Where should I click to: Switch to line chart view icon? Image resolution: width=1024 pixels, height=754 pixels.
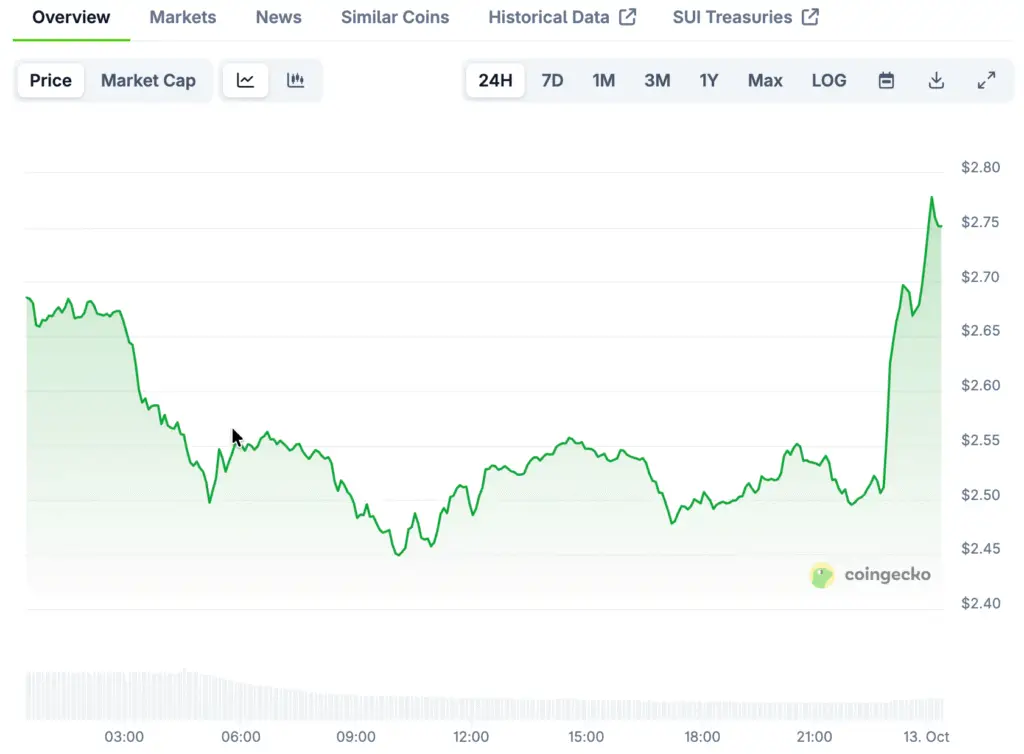[x=245, y=81]
